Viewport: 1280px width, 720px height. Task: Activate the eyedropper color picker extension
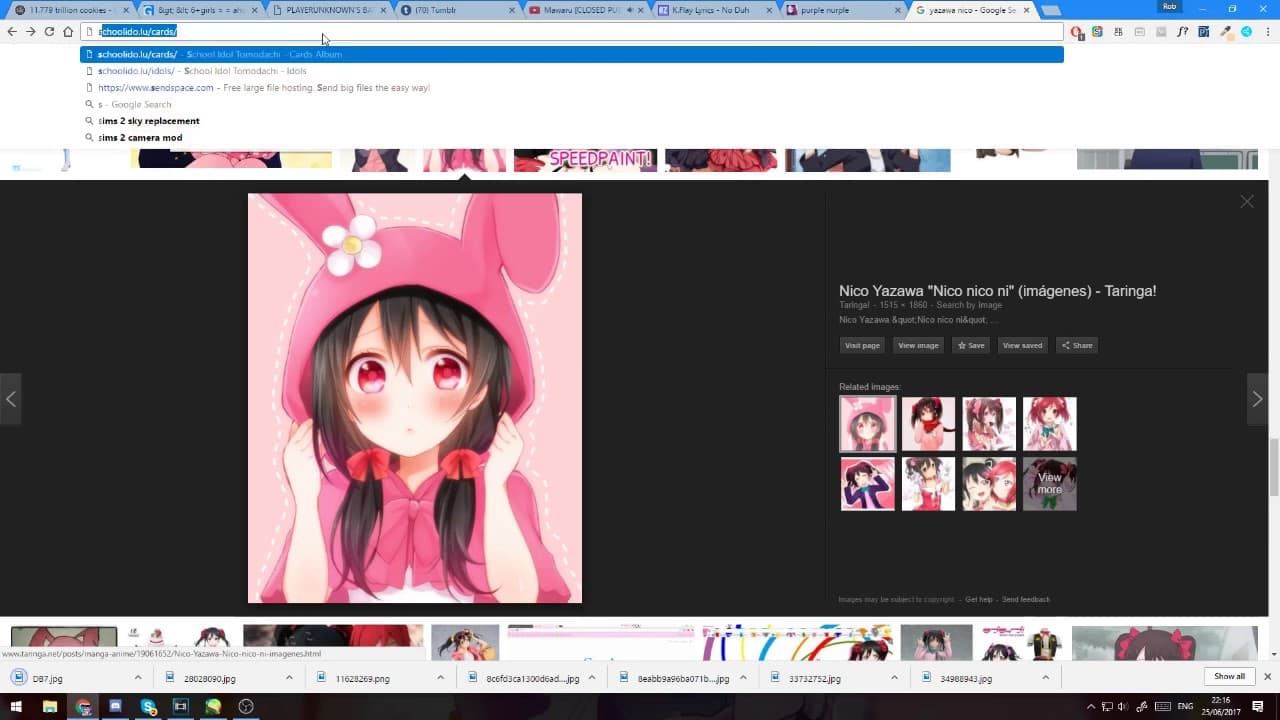click(x=1226, y=32)
